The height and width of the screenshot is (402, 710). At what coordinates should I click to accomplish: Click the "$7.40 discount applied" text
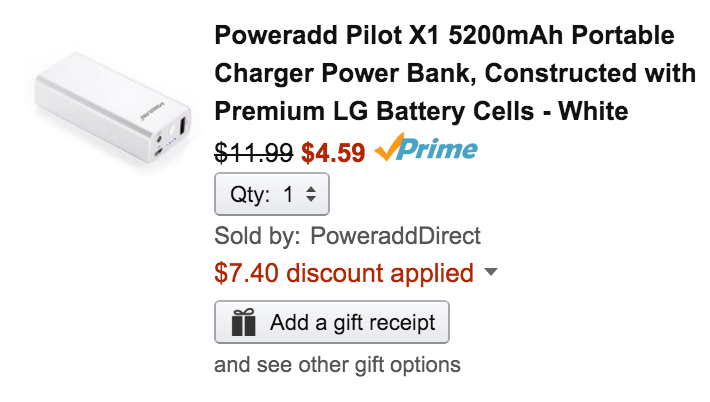tap(344, 273)
